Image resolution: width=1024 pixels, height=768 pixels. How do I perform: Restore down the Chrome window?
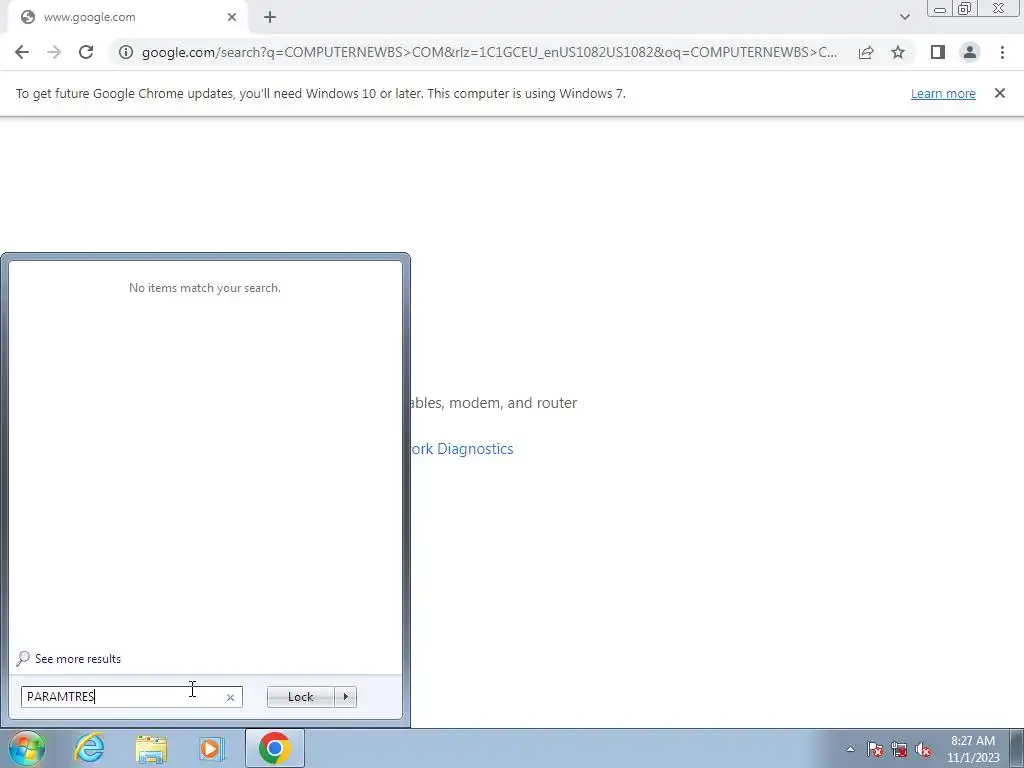[x=964, y=9]
